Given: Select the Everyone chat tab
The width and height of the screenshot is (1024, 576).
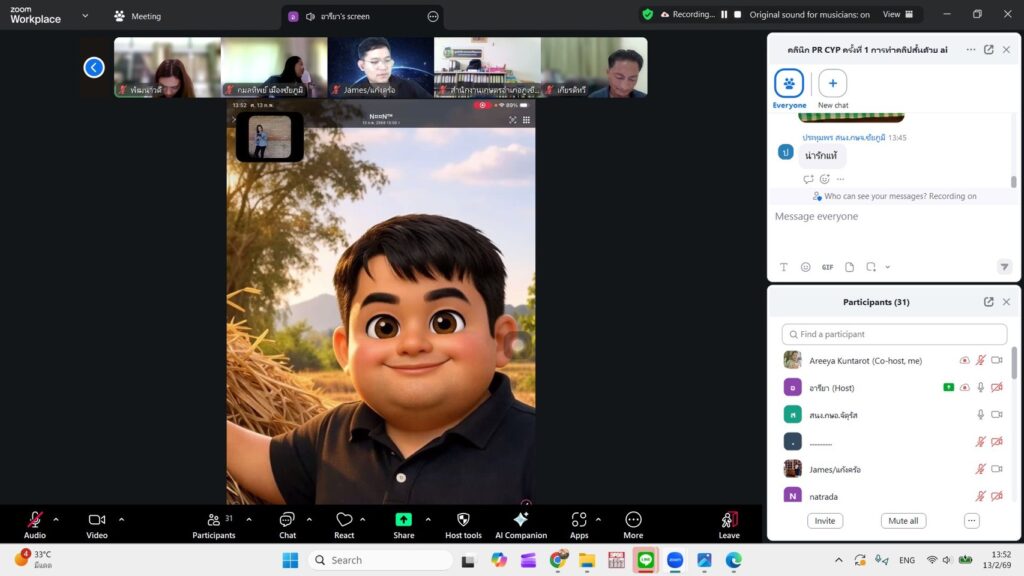Looking at the screenshot, I should click(789, 88).
